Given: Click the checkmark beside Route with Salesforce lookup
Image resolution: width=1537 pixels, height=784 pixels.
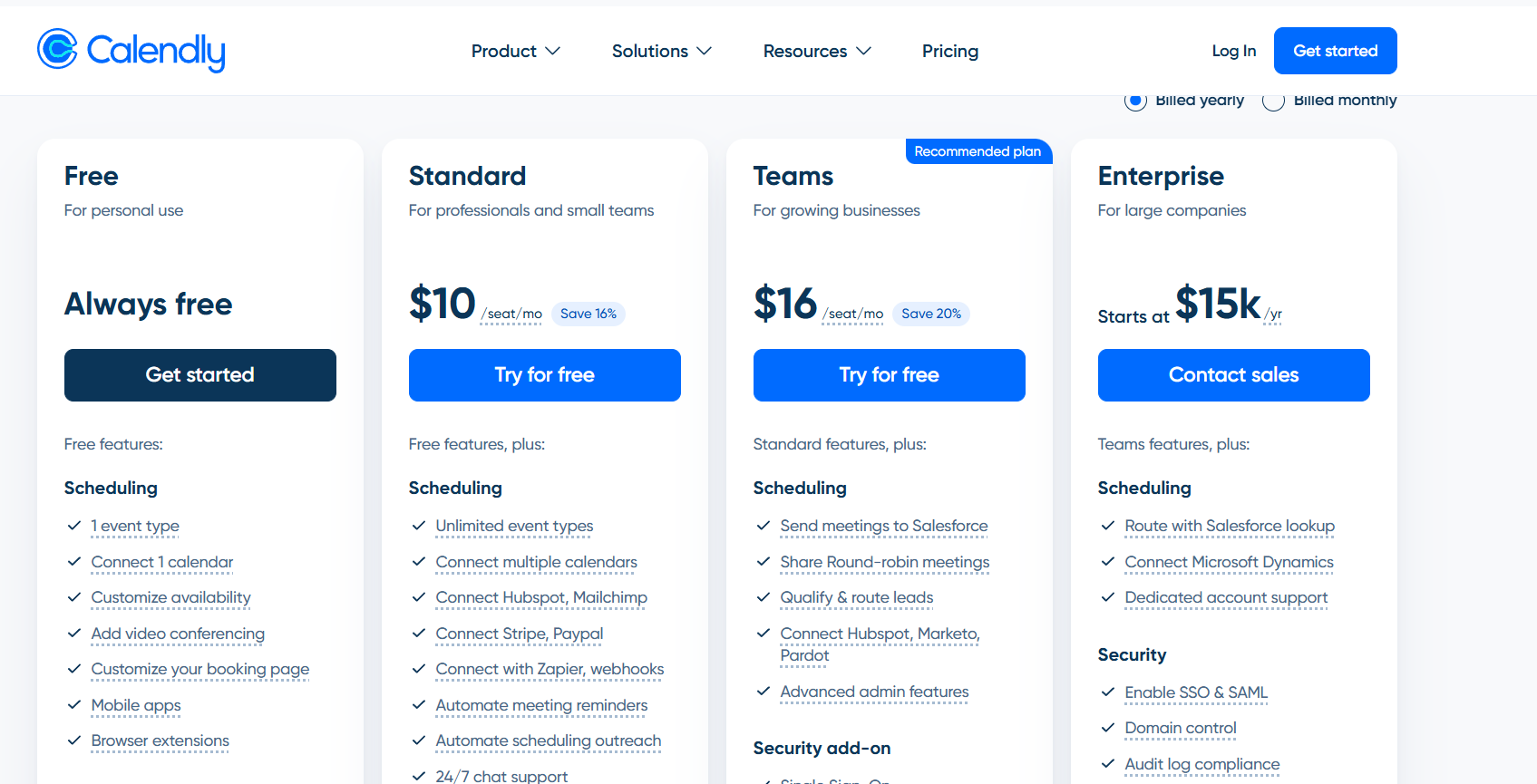Looking at the screenshot, I should [1108, 526].
